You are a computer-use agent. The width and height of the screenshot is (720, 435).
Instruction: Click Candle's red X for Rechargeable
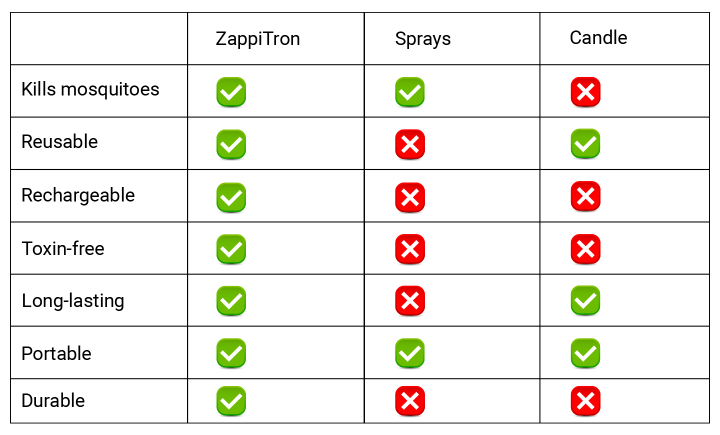point(585,196)
